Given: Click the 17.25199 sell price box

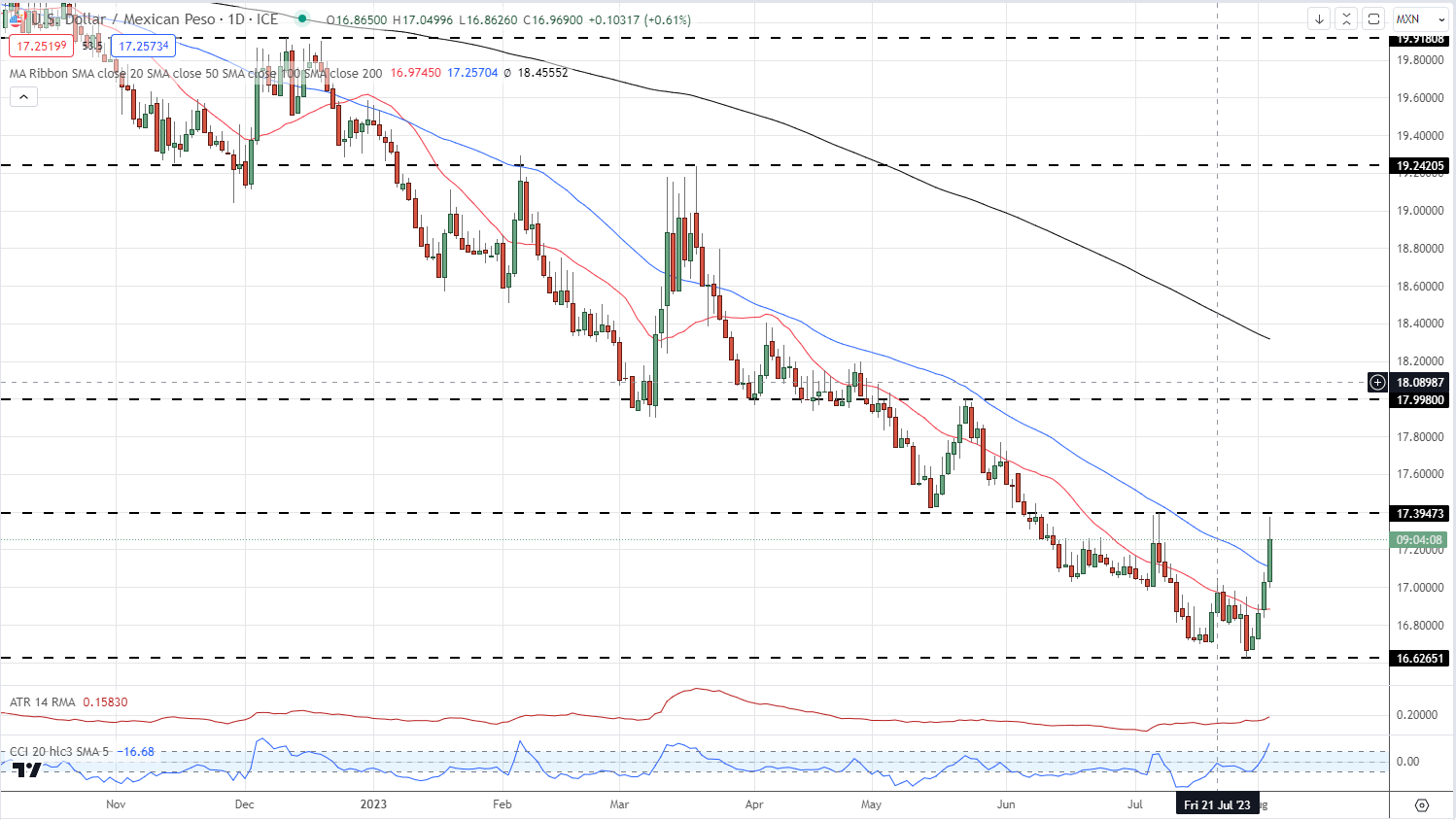Looking at the screenshot, I should [42, 46].
